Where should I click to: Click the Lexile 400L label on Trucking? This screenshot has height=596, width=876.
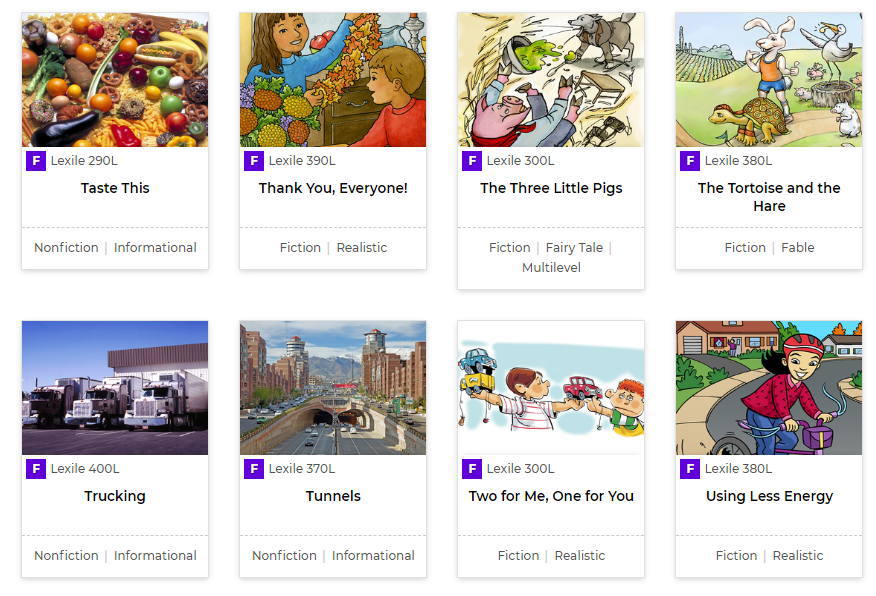tap(85, 469)
